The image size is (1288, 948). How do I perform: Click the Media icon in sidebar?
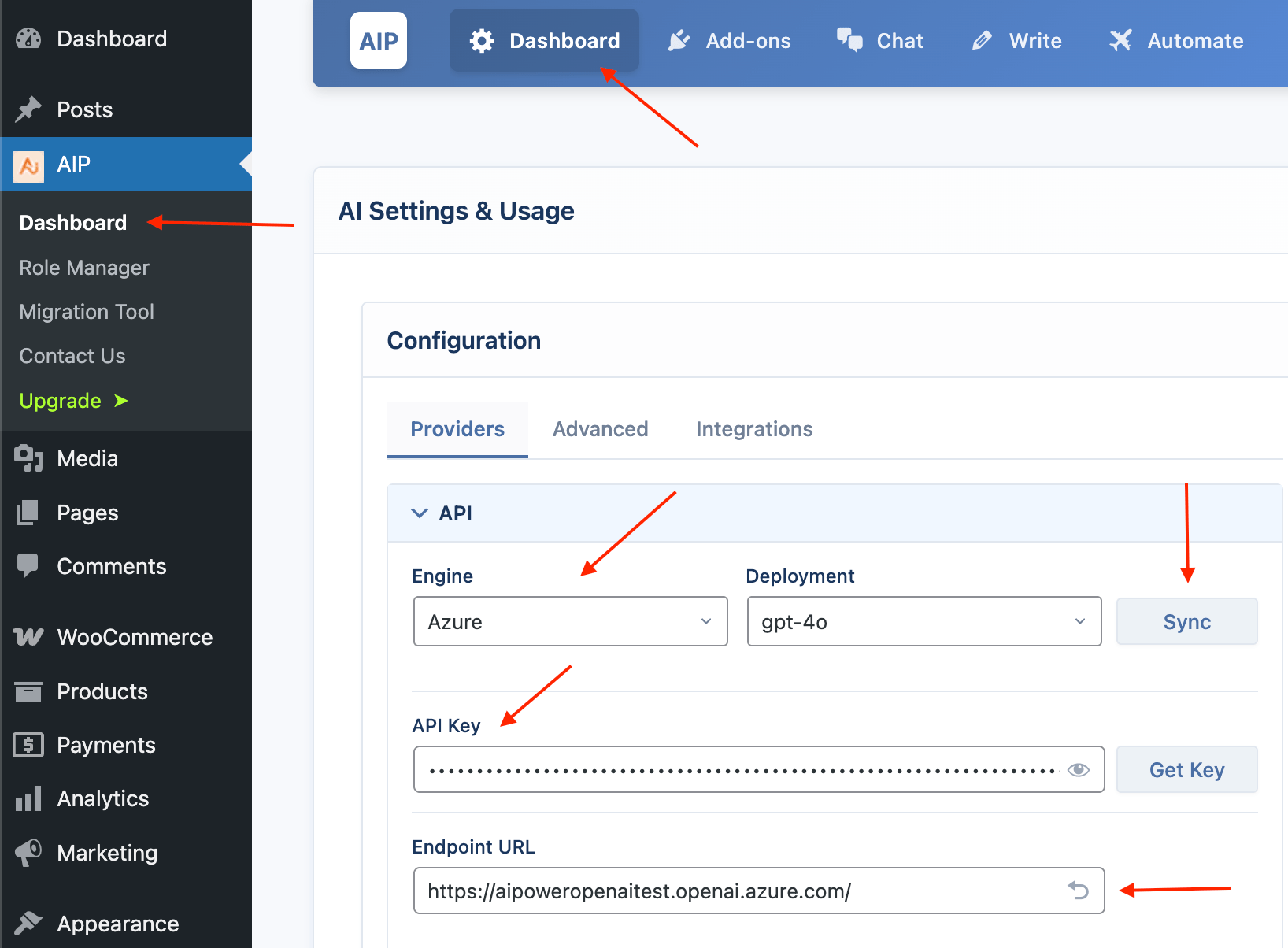pyautogui.click(x=28, y=458)
